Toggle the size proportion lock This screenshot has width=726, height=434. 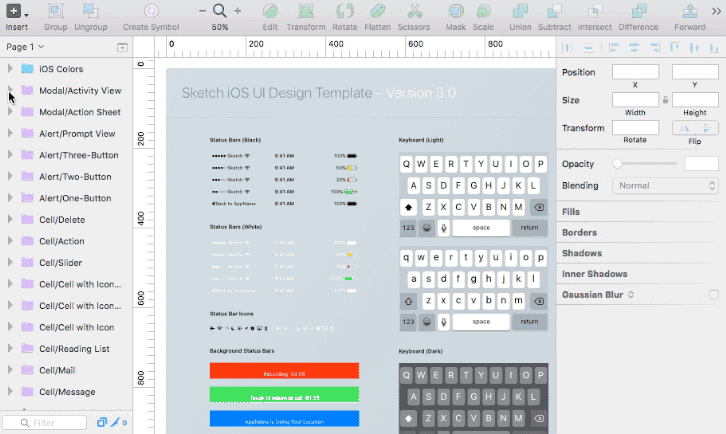point(665,100)
